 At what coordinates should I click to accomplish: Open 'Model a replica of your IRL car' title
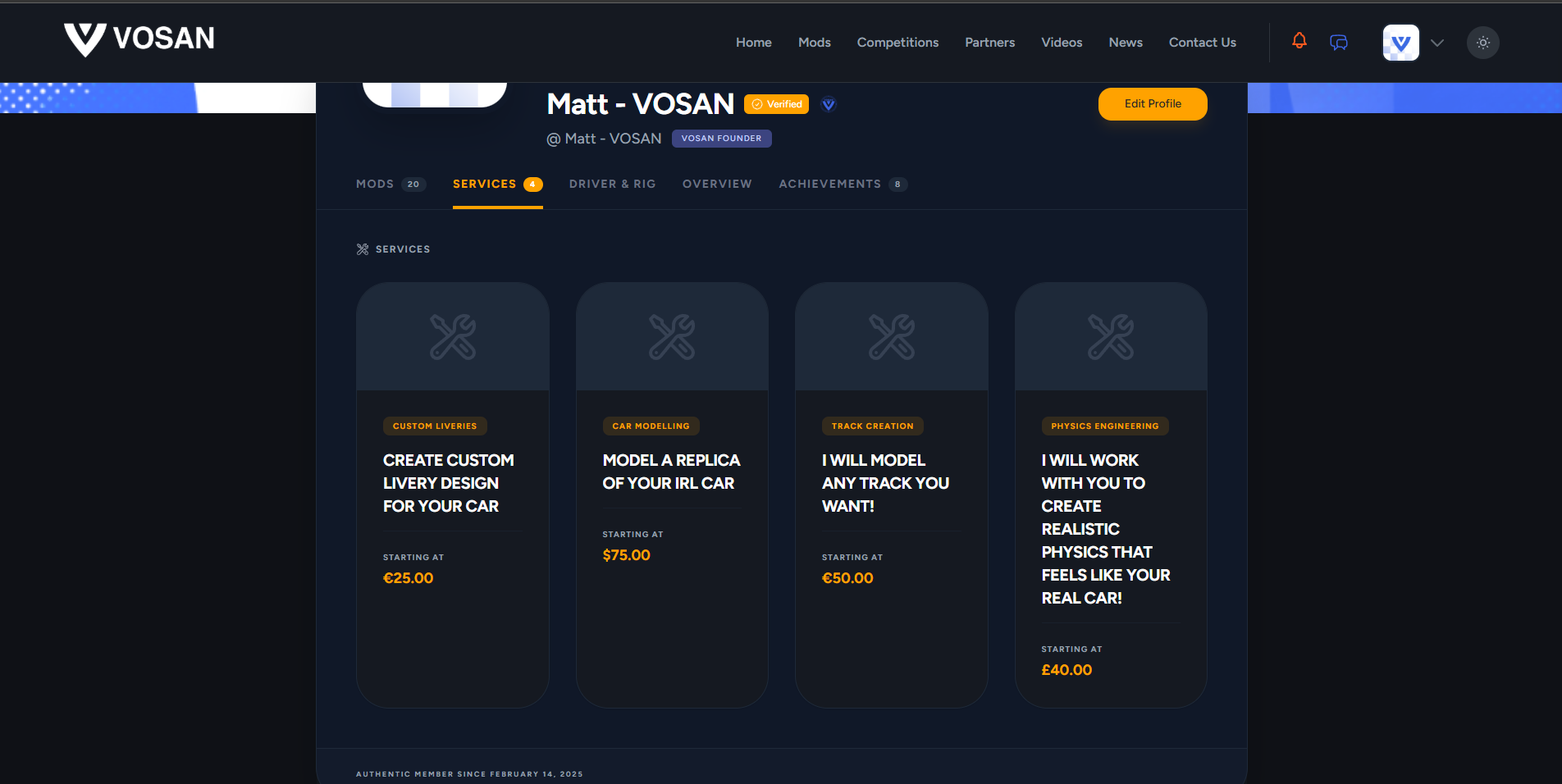[671, 472]
